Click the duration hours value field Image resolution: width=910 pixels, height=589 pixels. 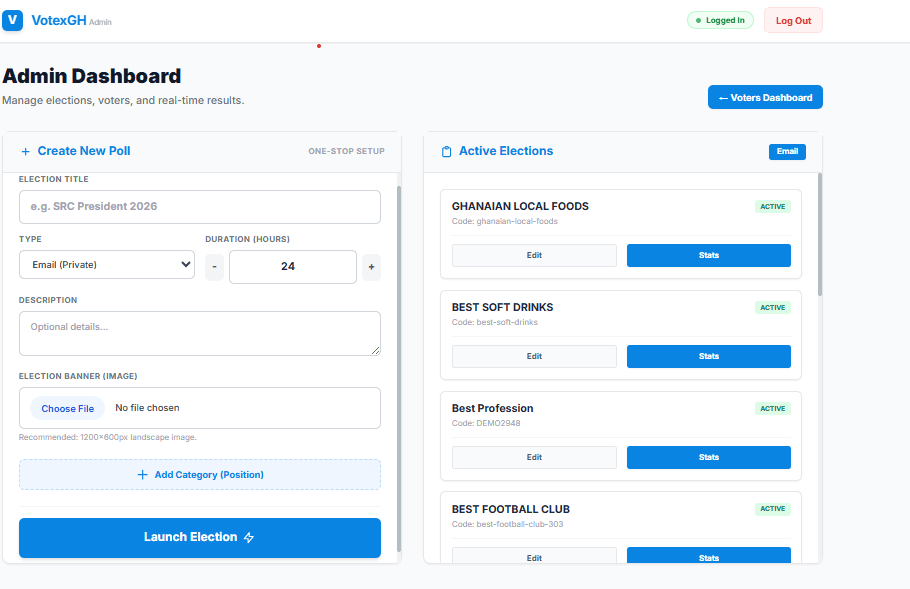(292, 267)
